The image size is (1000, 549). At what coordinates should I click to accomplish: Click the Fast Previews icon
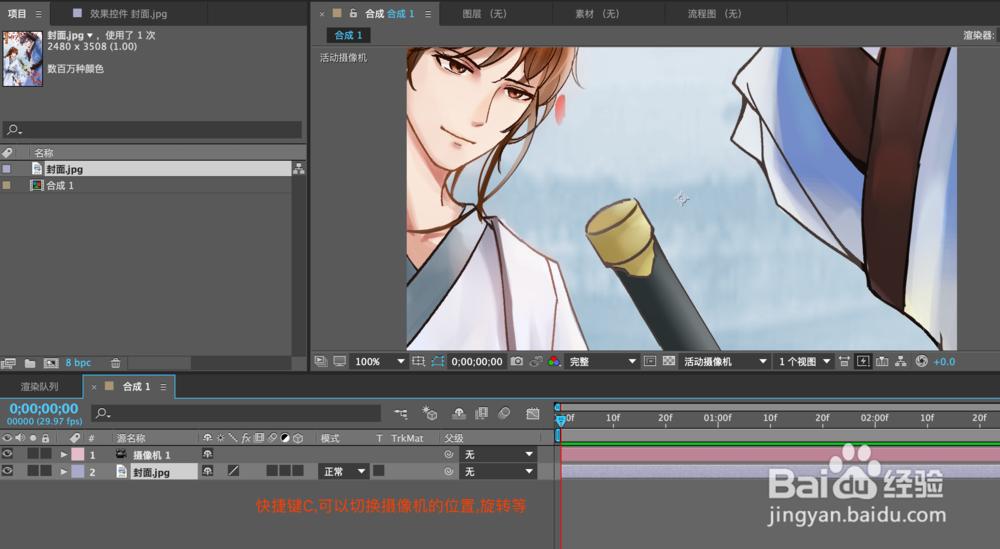click(863, 362)
